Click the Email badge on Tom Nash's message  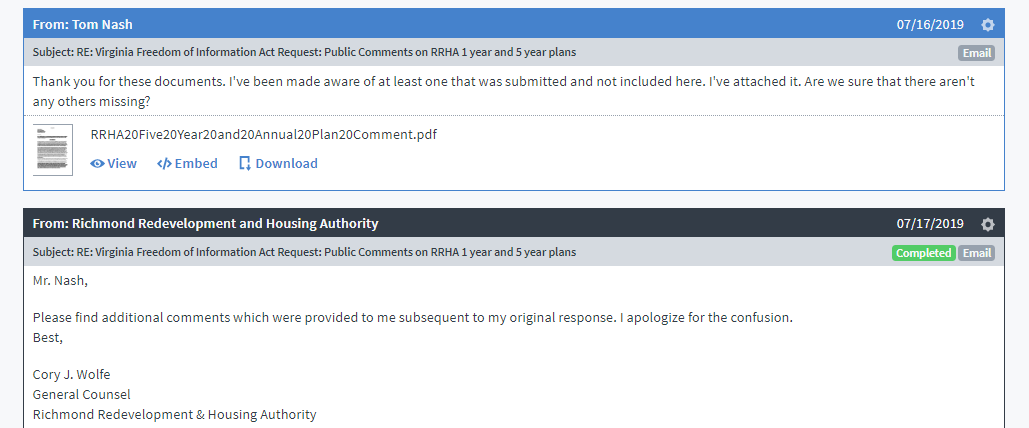(976, 53)
